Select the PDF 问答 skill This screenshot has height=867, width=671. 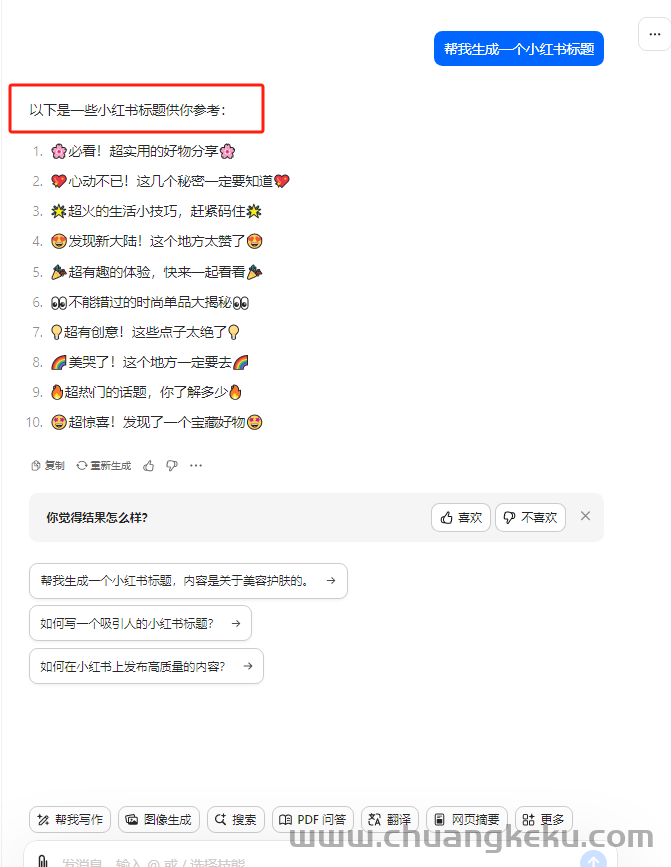coord(313,819)
